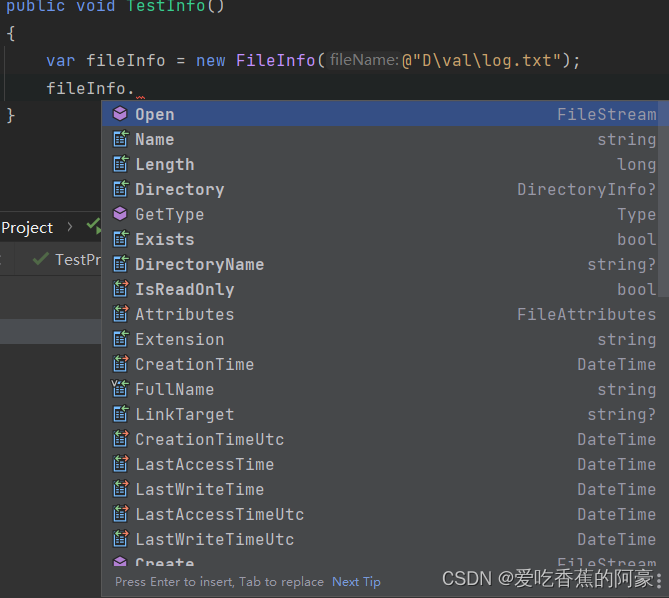Select the Directory property suggestion

(380, 189)
